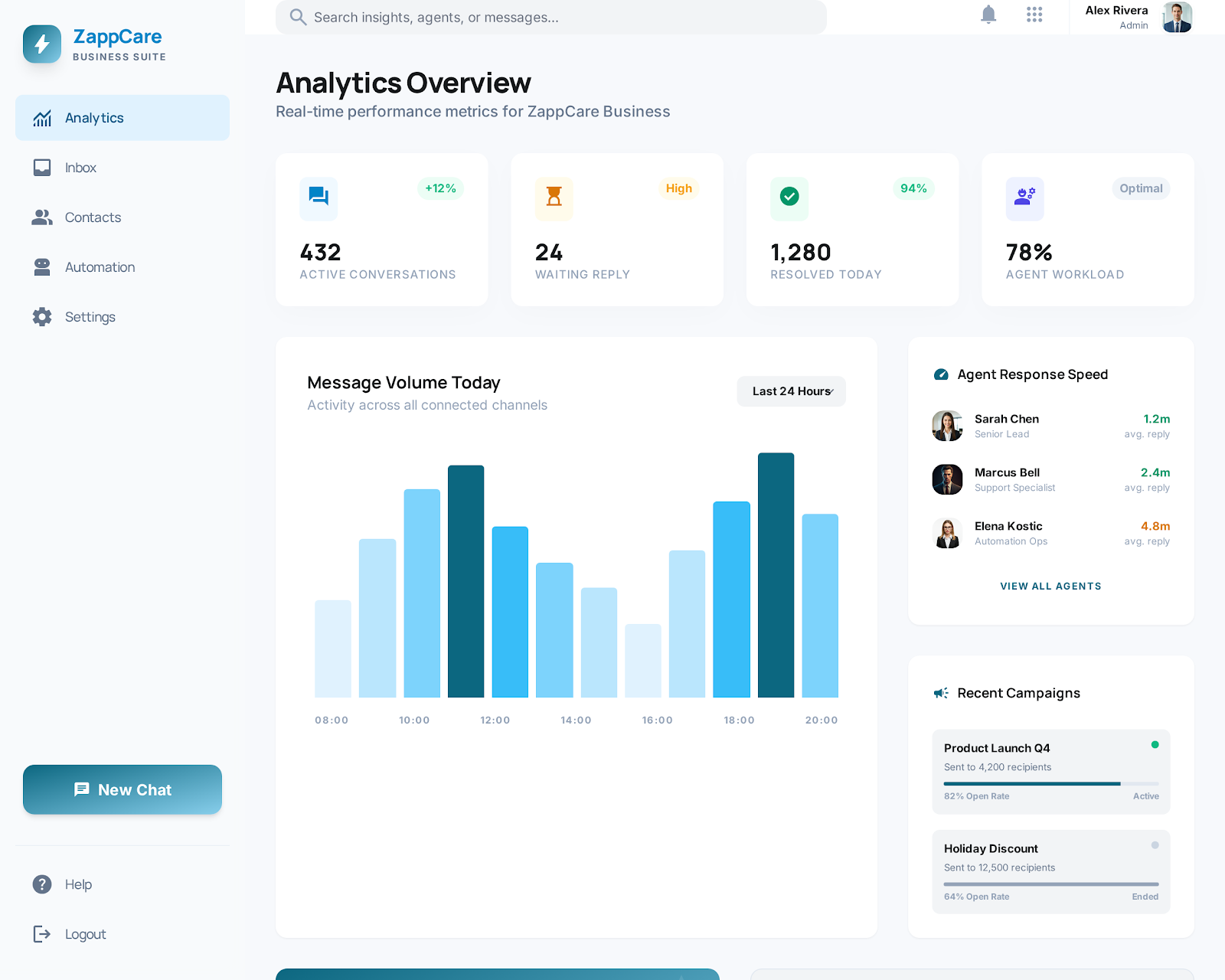1225x980 pixels.
Task: Click the Agent Workload icon
Action: [x=1024, y=197]
